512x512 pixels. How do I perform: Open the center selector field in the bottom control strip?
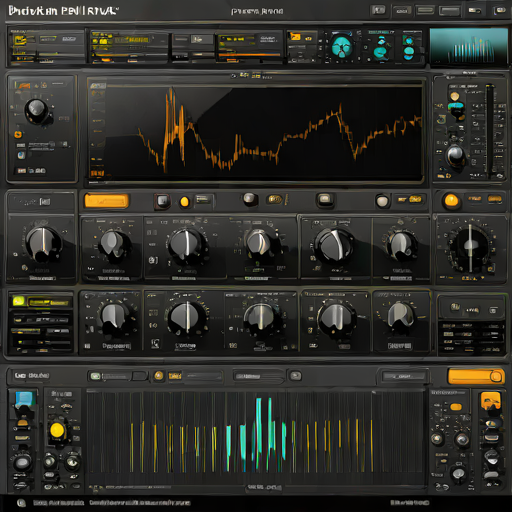click(x=258, y=376)
